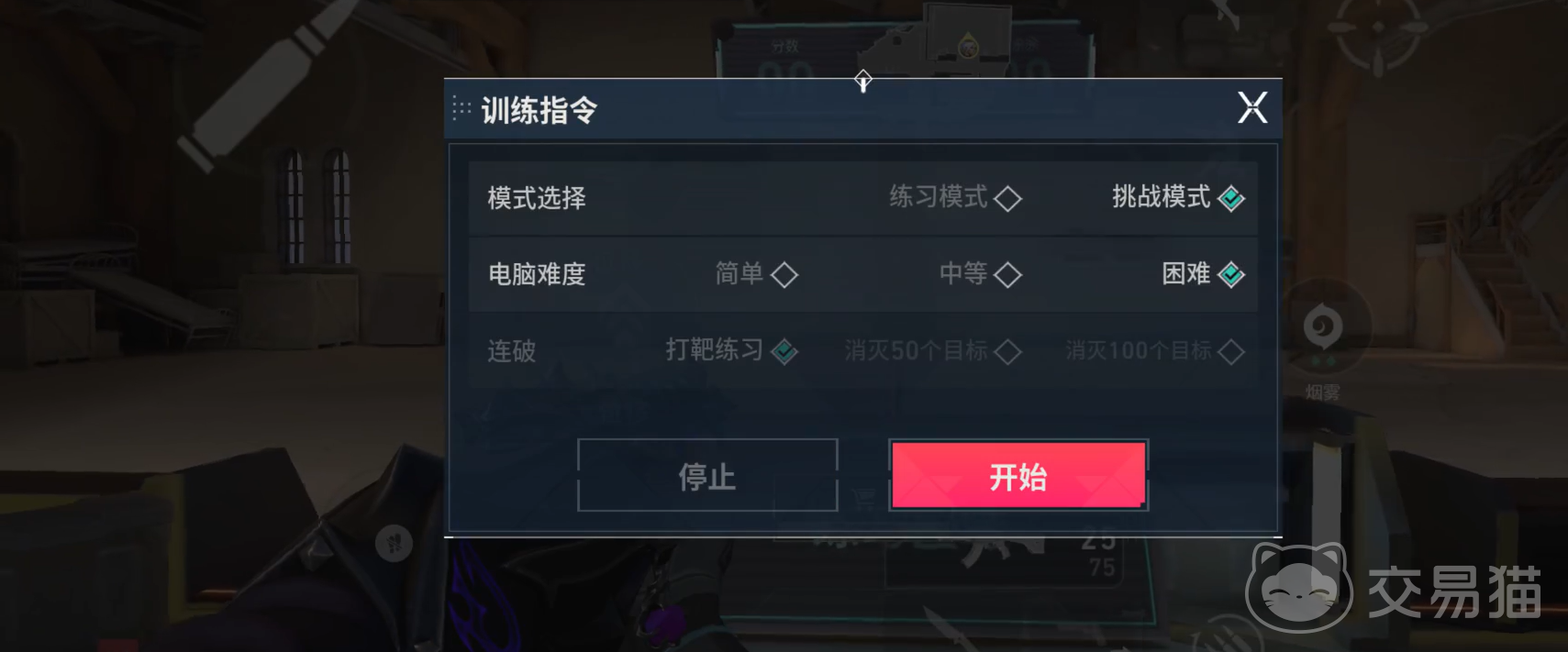This screenshot has width=1568, height=652.
Task: Click the 停止 stop button
Action: pos(707,475)
